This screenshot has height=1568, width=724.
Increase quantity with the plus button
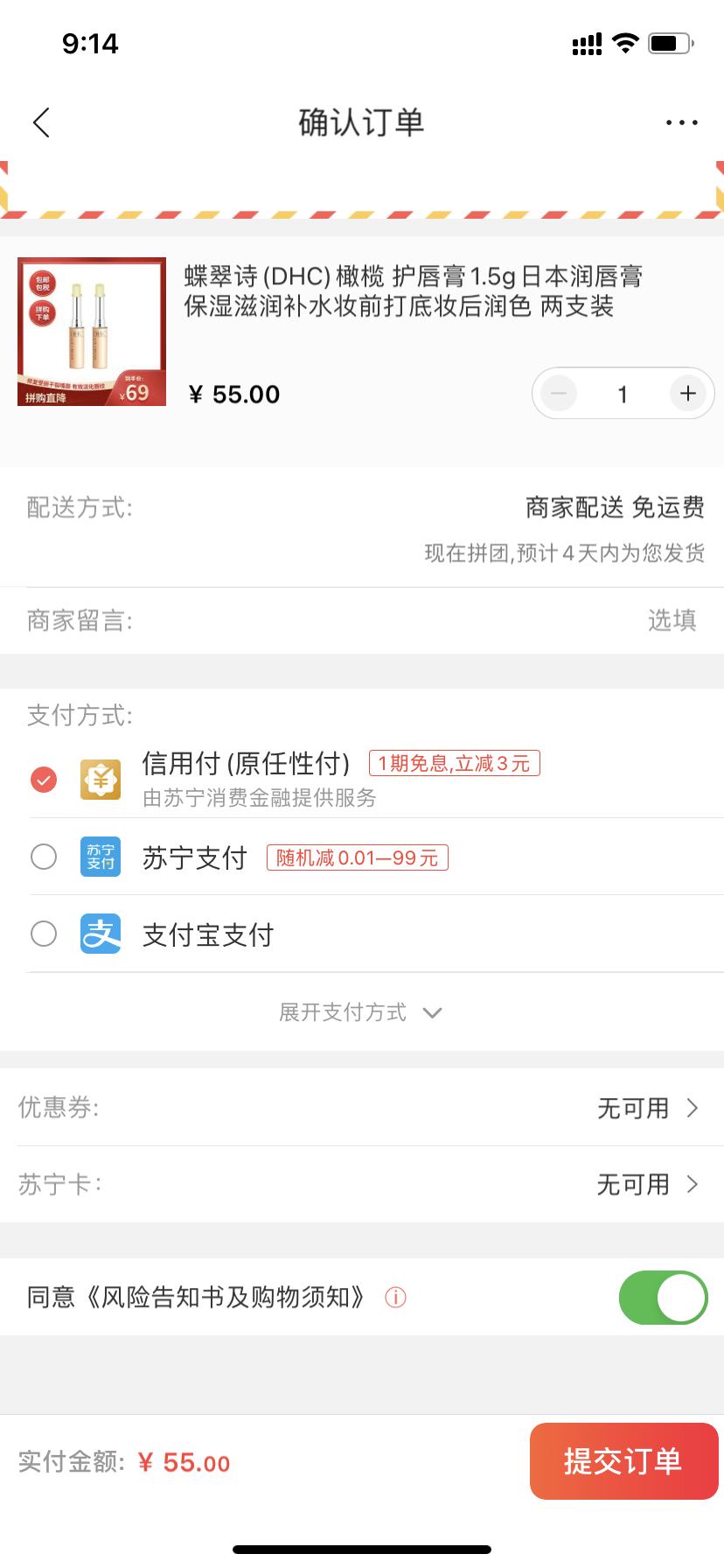tap(687, 394)
